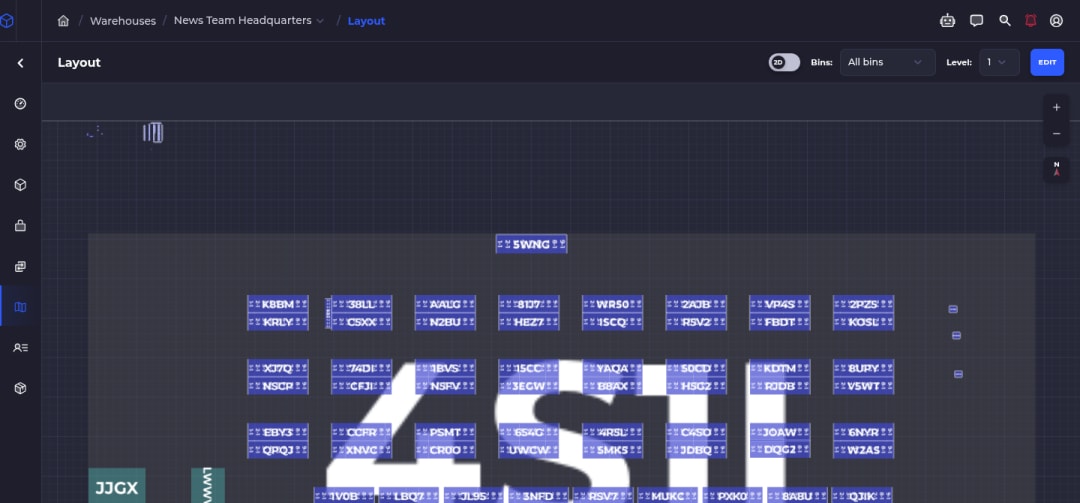Select bin PSMT
This screenshot has height=503, width=1080.
[x=445, y=433]
